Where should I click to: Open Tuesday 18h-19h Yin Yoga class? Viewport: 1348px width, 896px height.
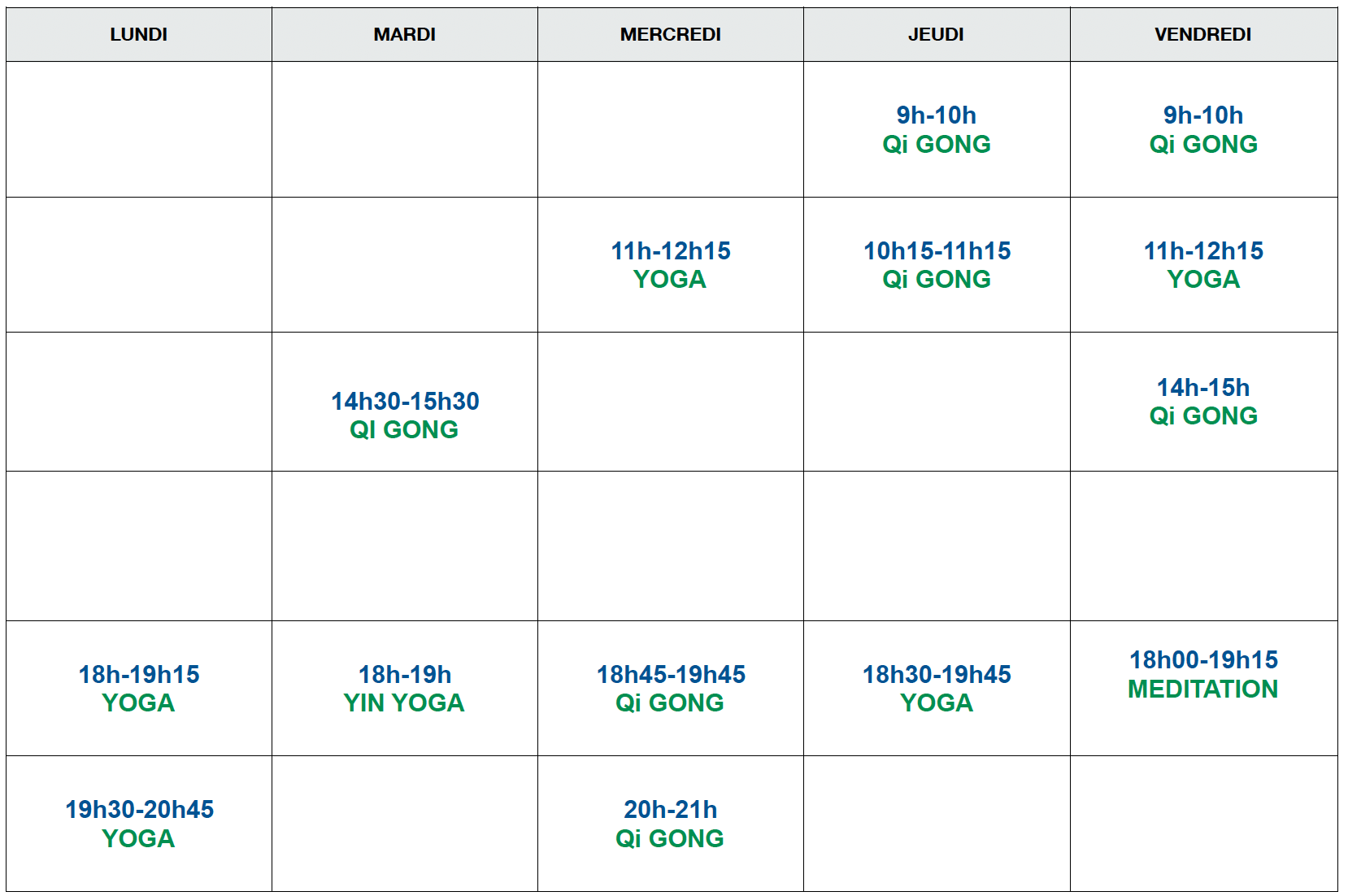405,689
